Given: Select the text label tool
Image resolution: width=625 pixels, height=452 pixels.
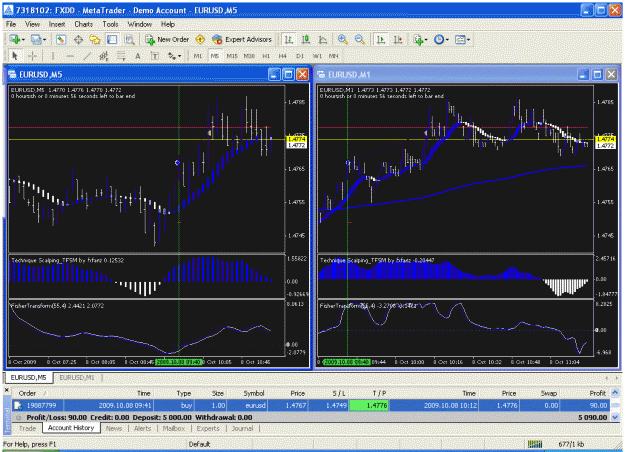Looking at the screenshot, I should [x=155, y=56].
